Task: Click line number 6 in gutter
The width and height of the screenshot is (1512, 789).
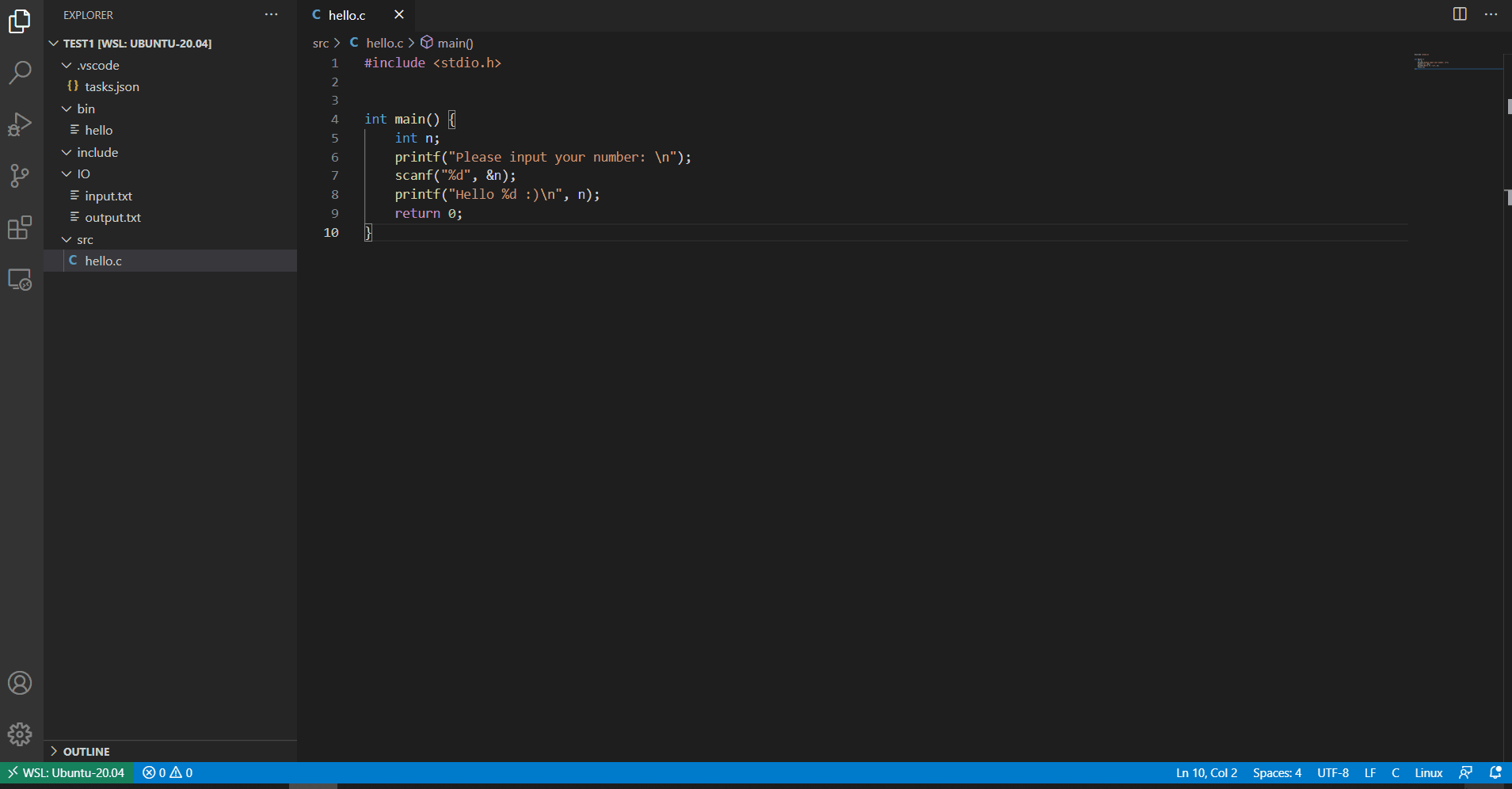Action: (x=335, y=157)
